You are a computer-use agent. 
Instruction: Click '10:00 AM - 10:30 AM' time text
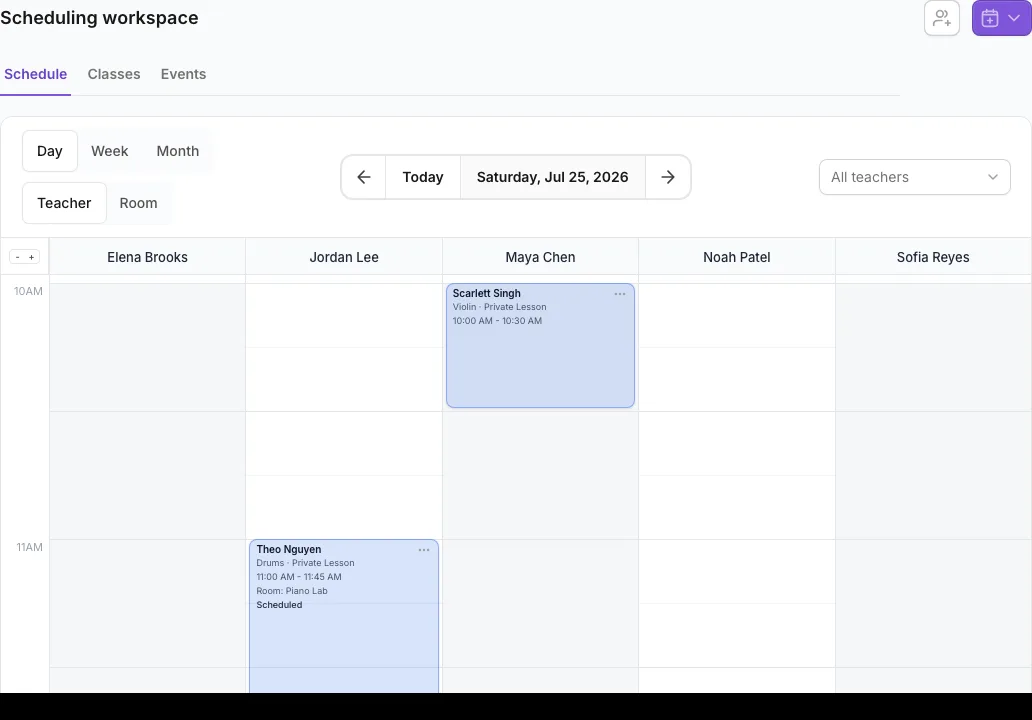(498, 321)
